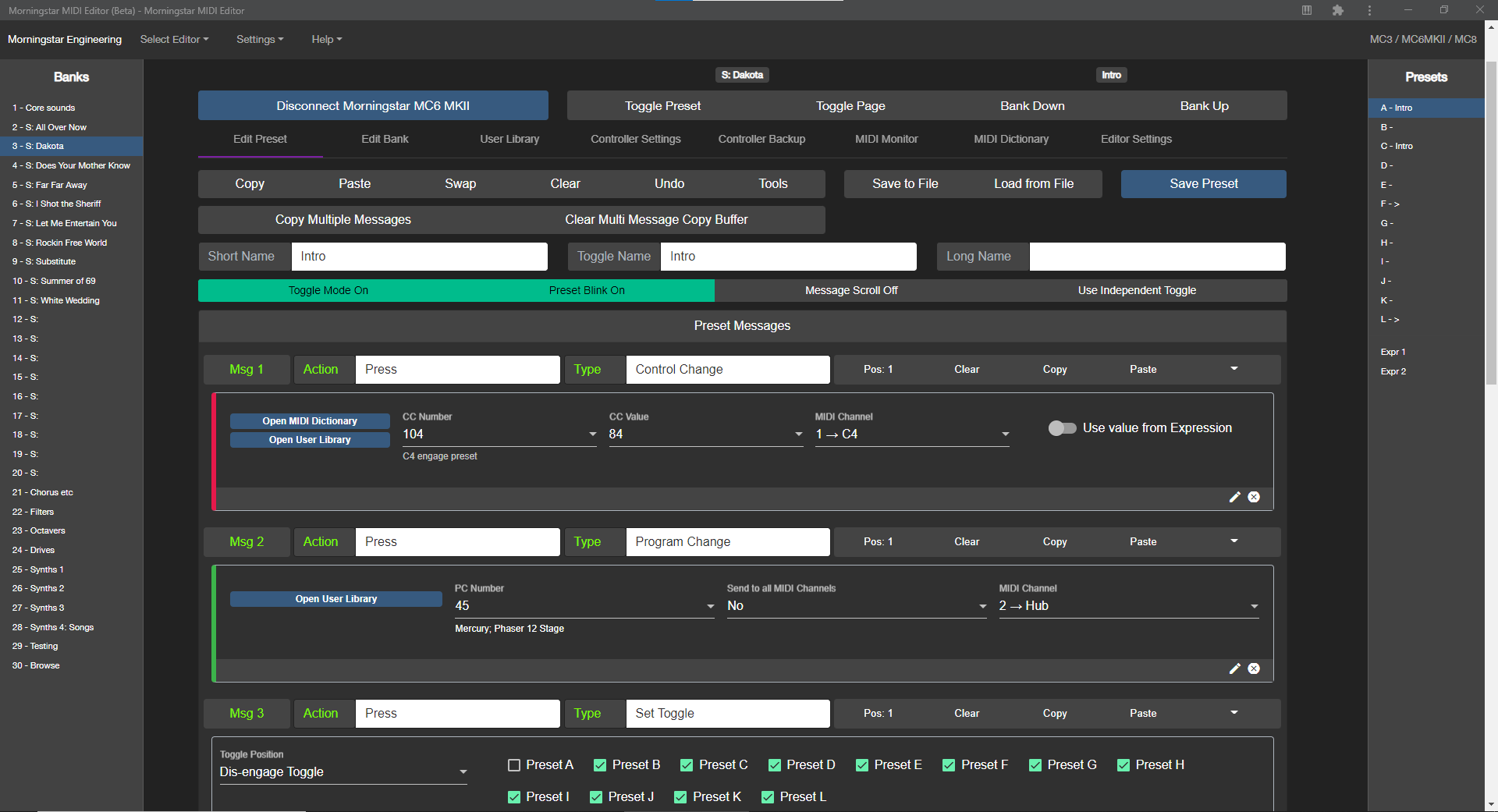The image size is (1498, 812).
Task: Open the extensions puzzle-piece icon
Action: point(1337,10)
